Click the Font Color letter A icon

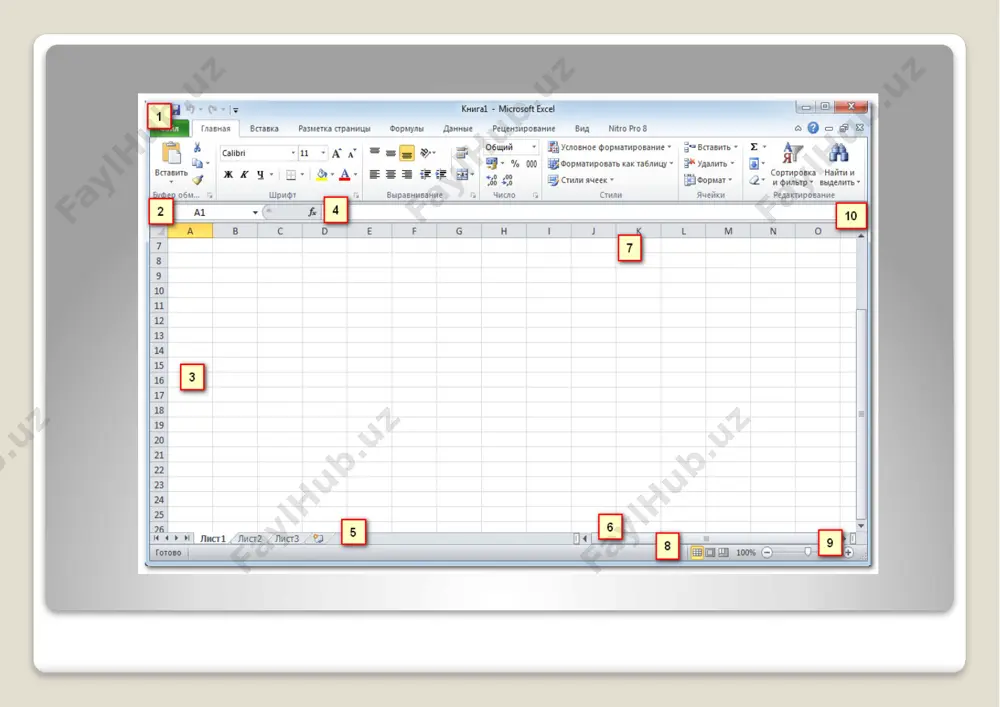tap(344, 174)
